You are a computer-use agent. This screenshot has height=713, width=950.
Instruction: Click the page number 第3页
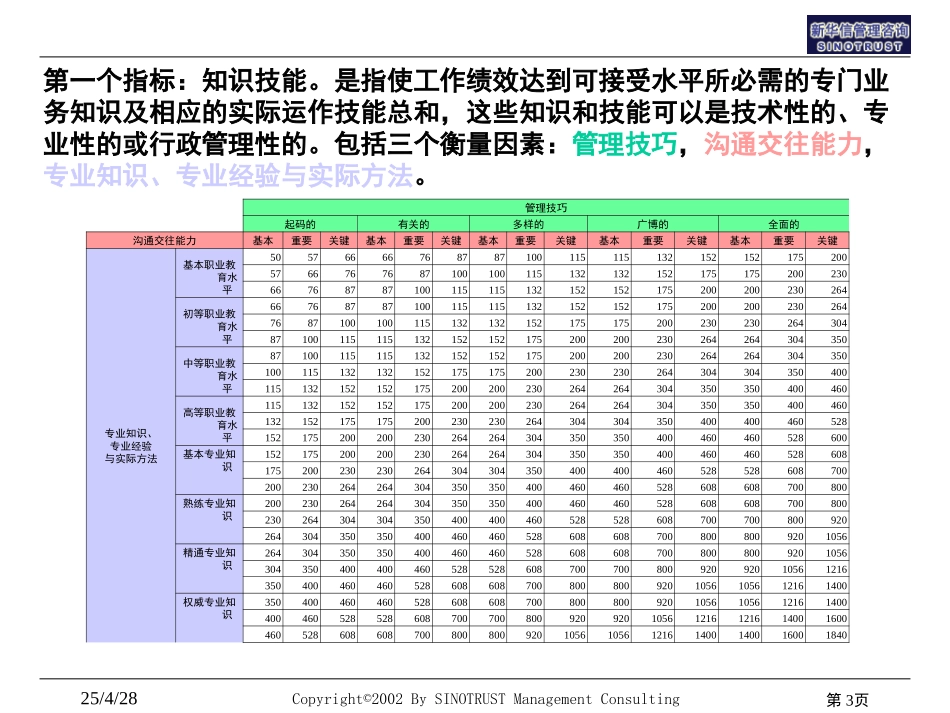tap(847, 700)
